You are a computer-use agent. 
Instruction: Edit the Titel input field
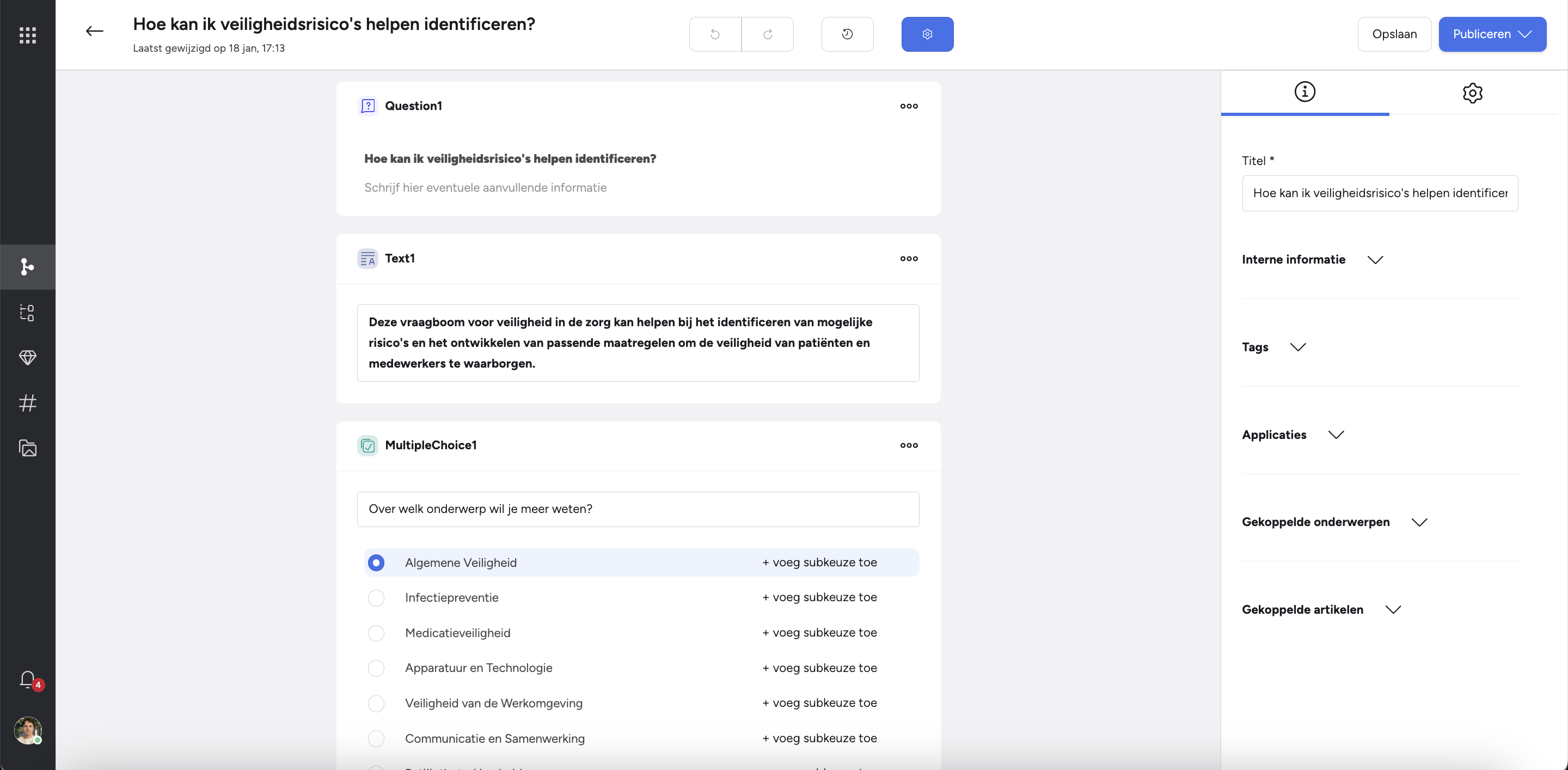1380,193
